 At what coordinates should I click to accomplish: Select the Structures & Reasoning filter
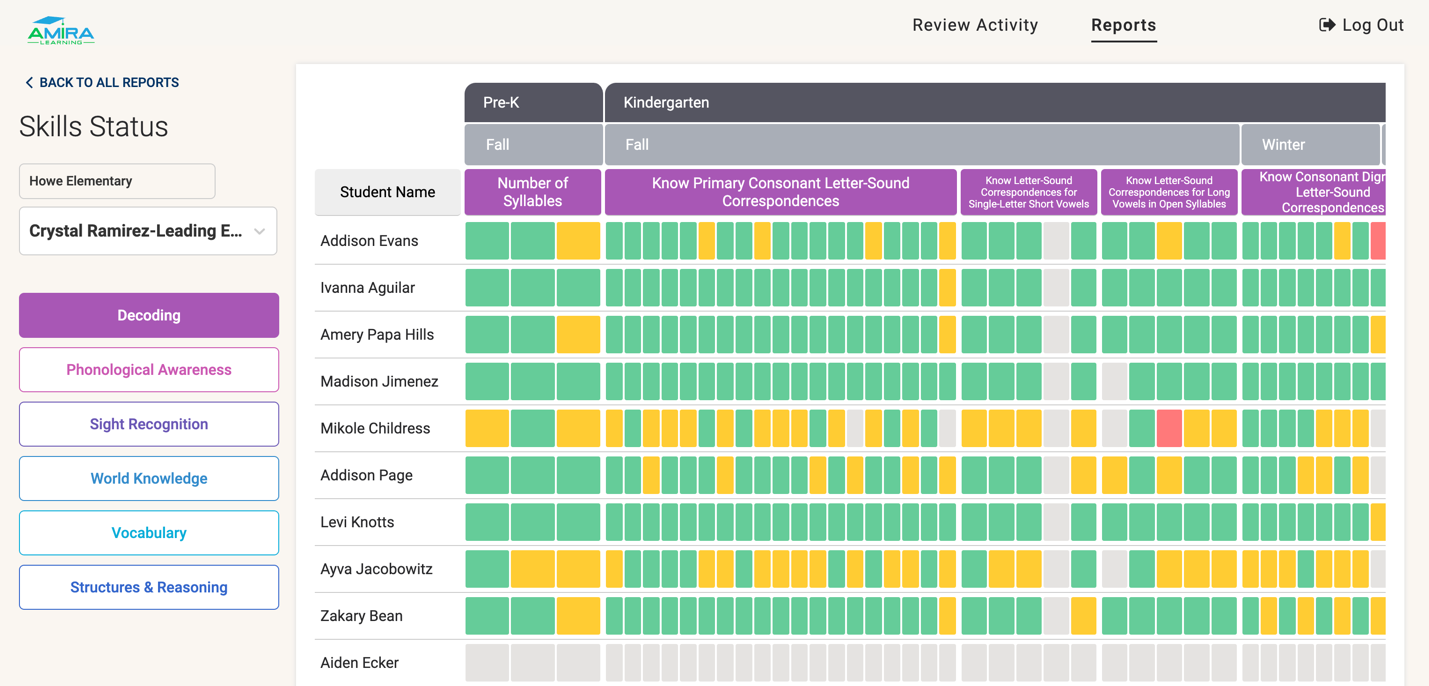148,587
